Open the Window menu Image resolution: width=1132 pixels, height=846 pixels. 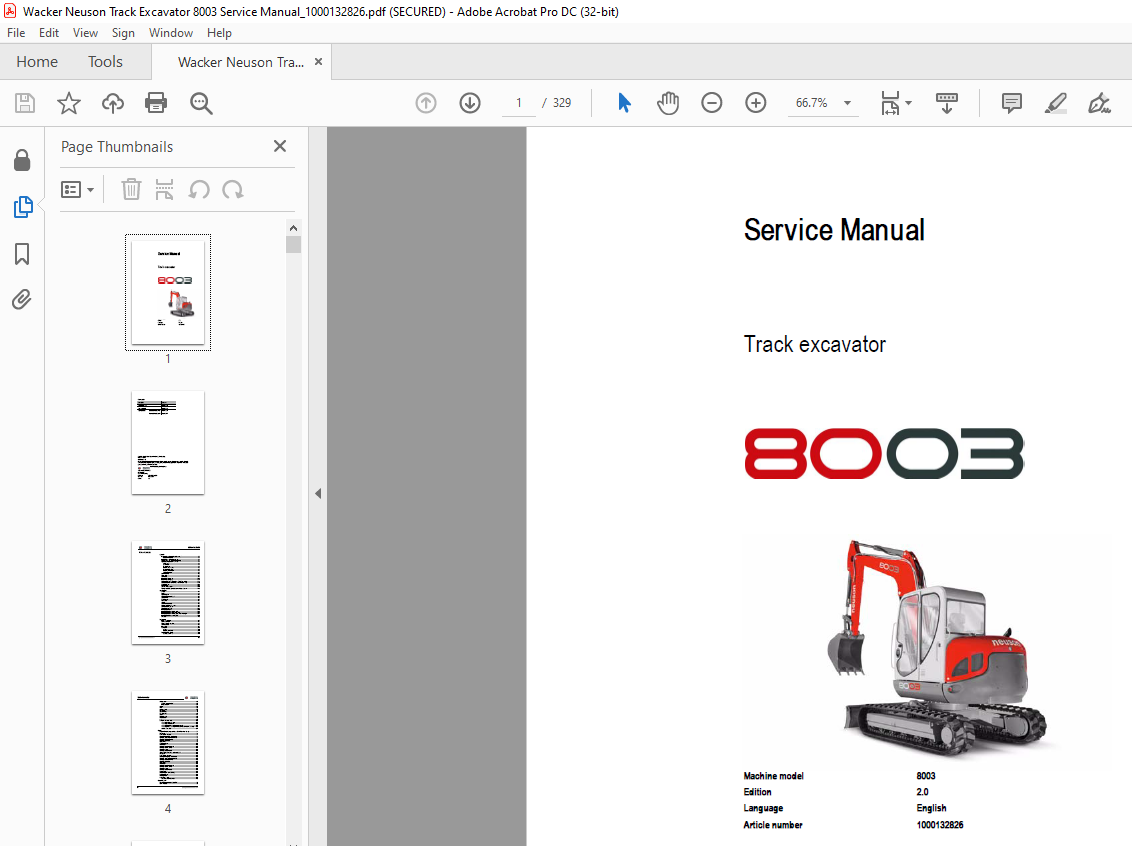171,32
